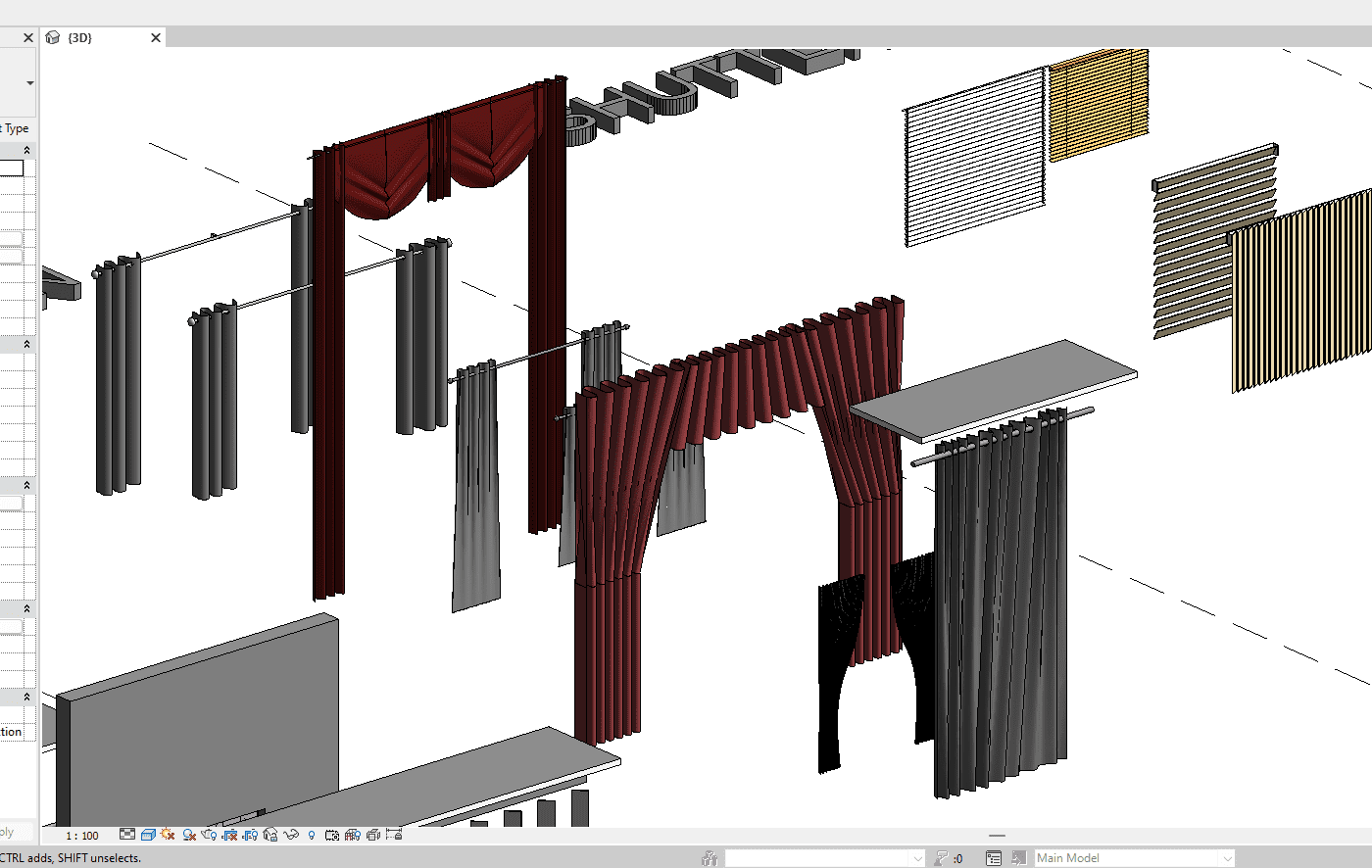Click the Unlocked 3D View house icon
The height and width of the screenshot is (868, 1372).
[x=270, y=835]
